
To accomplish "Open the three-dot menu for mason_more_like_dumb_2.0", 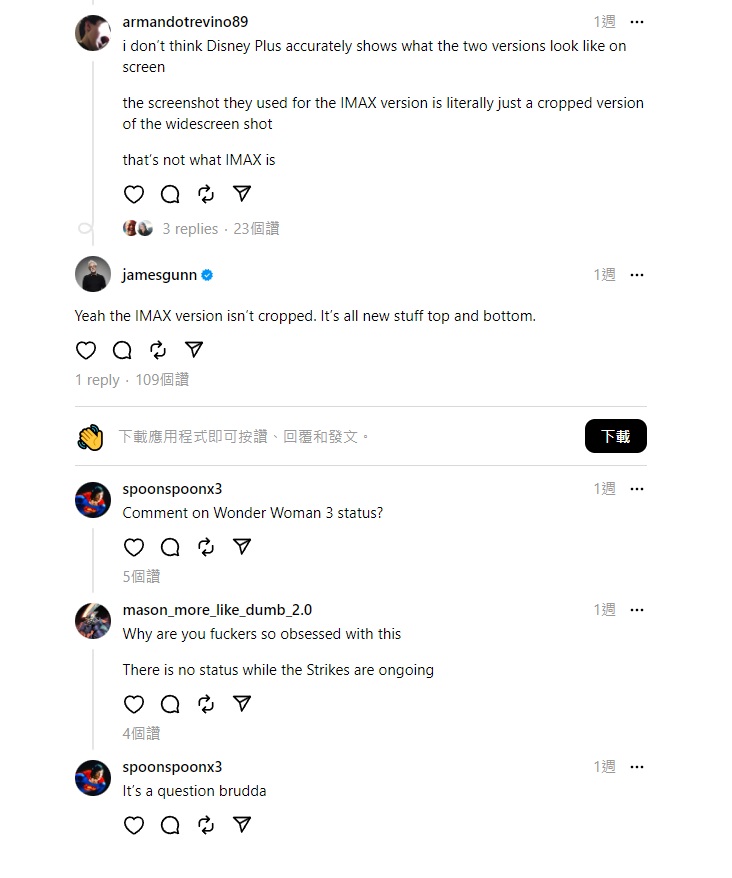I will pos(637,610).
